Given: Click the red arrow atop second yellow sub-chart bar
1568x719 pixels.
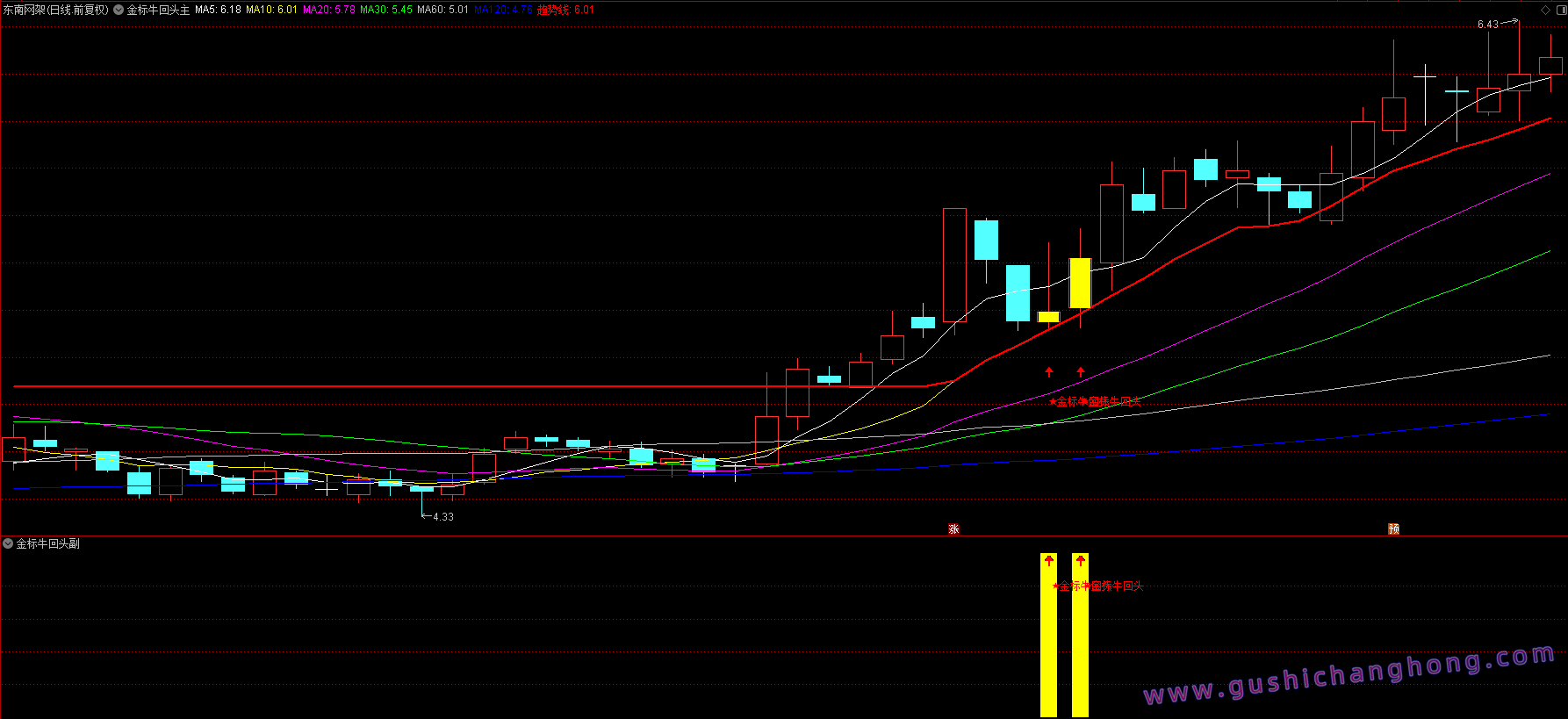Looking at the screenshot, I should click(1081, 560).
